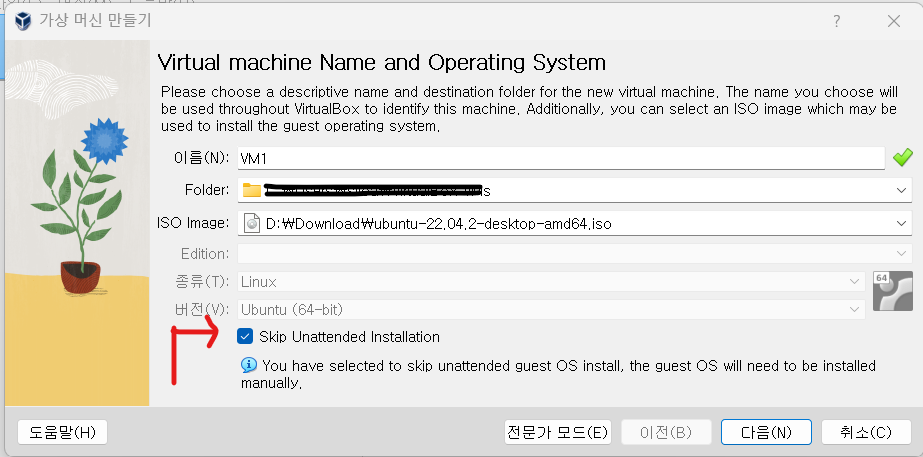The height and width of the screenshot is (457, 923).
Task: Close the dialog with the X button
Action: click(894, 21)
